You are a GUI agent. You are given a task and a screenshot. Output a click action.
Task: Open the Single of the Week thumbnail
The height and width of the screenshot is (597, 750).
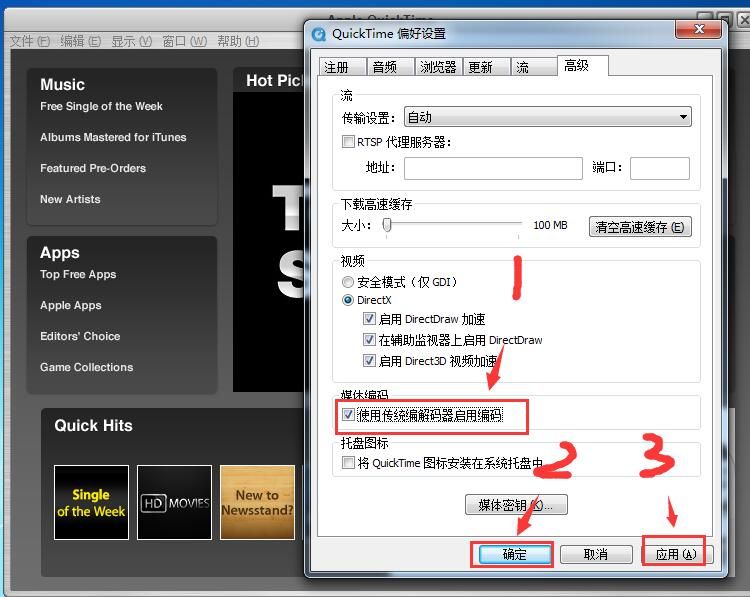[91, 502]
